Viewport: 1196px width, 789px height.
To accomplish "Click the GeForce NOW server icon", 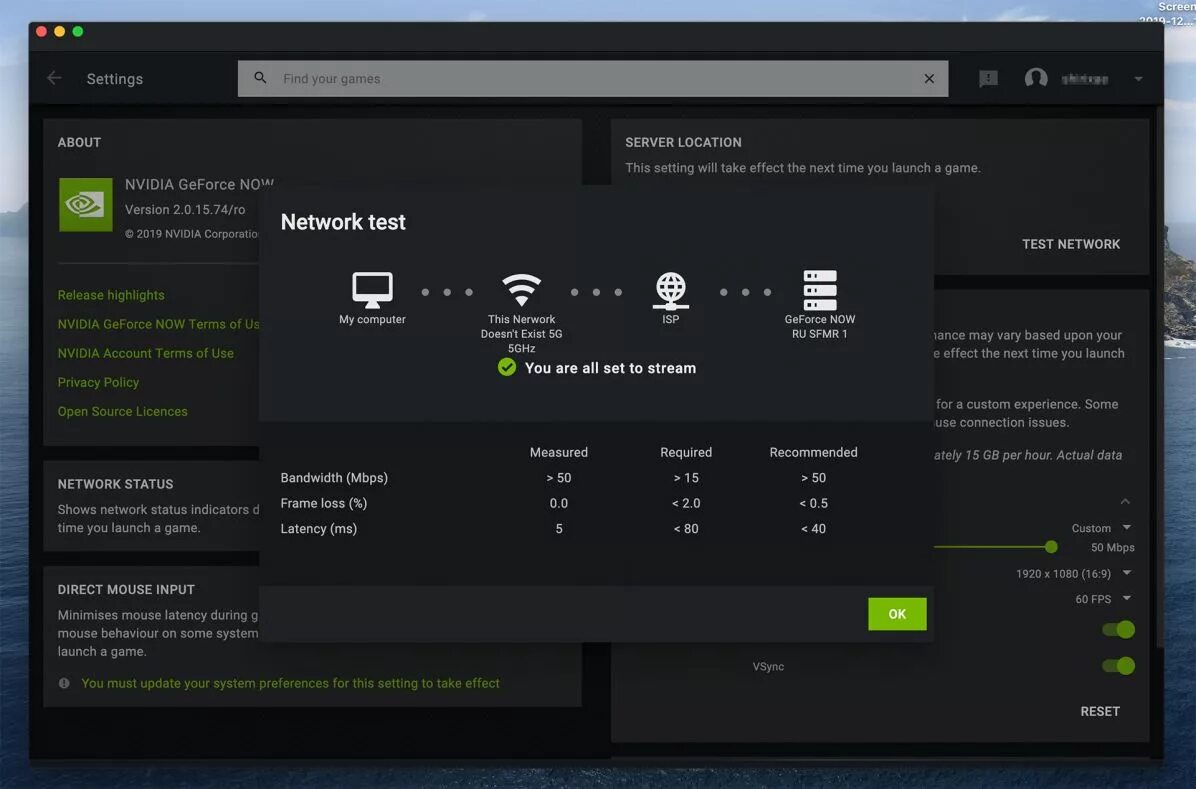I will (x=820, y=290).
